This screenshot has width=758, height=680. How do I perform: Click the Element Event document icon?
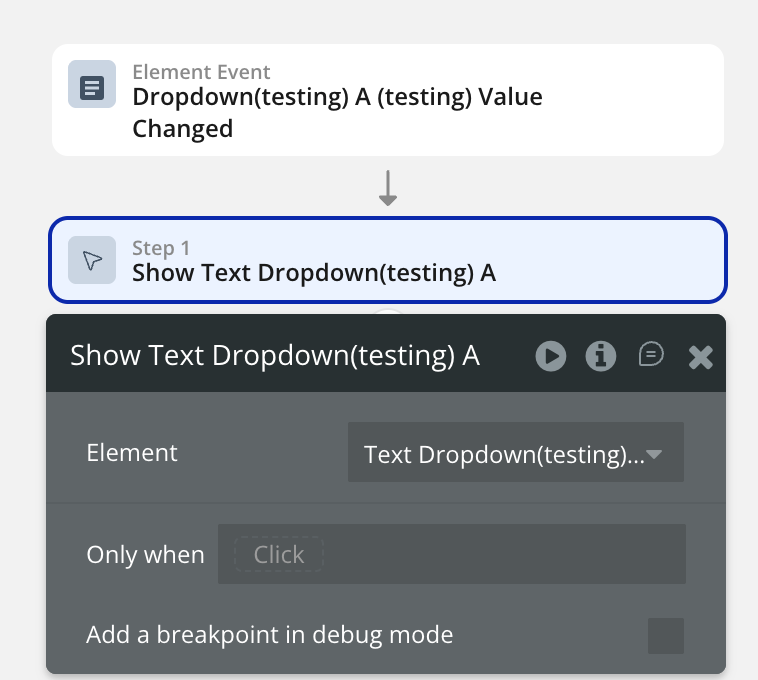coord(91,85)
